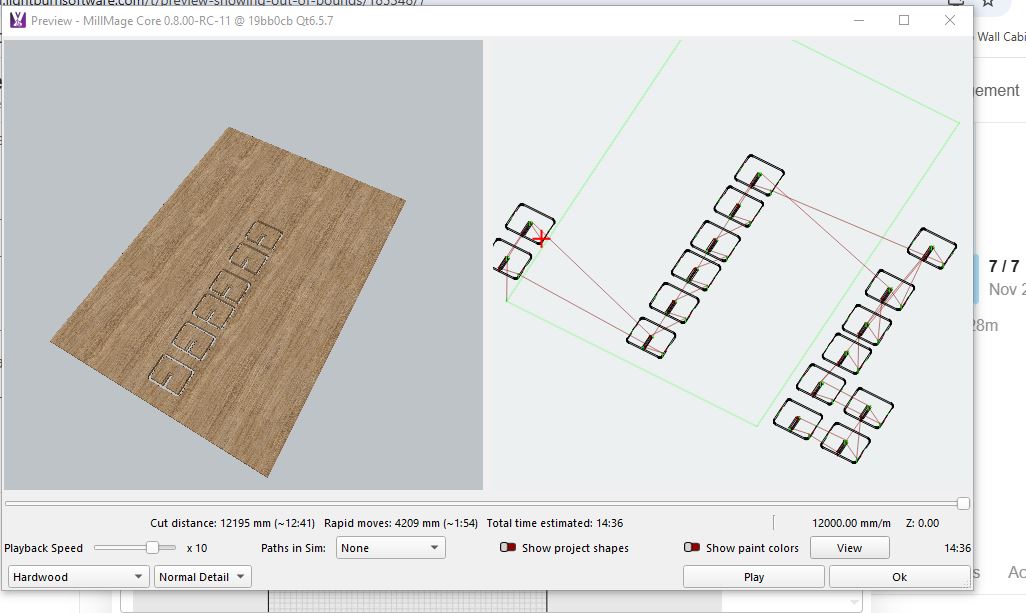
Task: Click the View button
Action: click(849, 548)
